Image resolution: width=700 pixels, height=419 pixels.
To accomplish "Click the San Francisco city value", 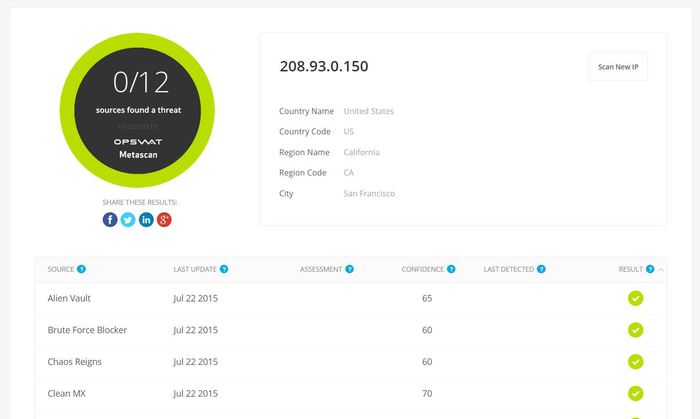I will (369, 193).
